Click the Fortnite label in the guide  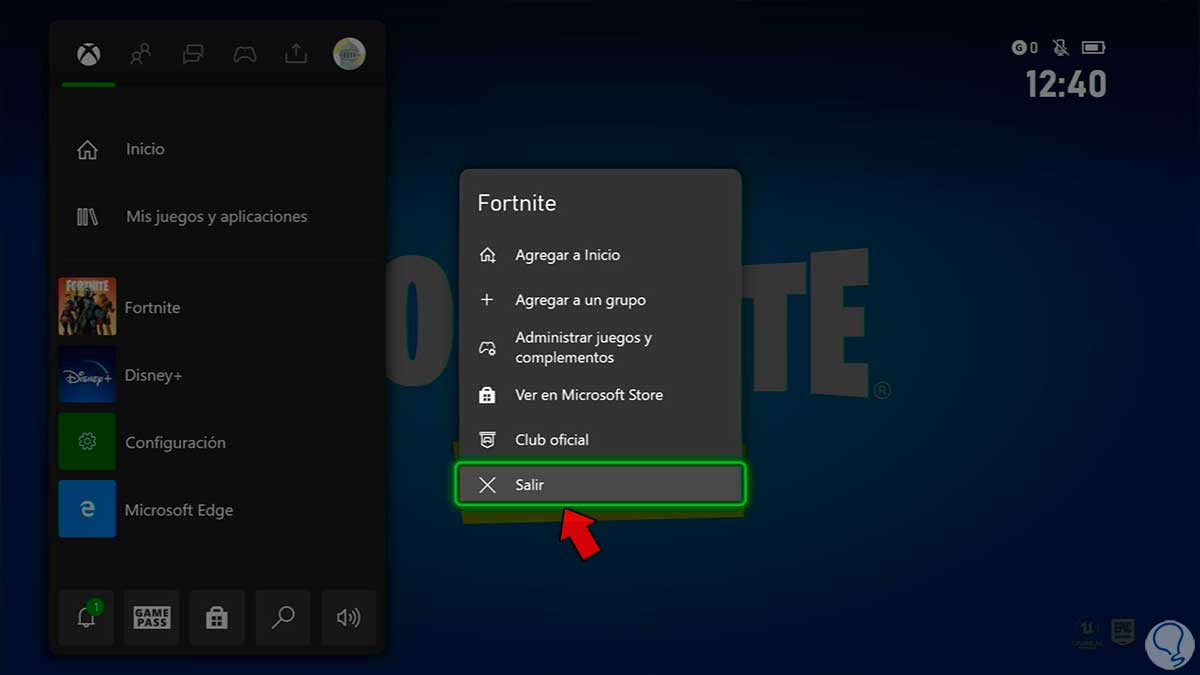tap(152, 308)
